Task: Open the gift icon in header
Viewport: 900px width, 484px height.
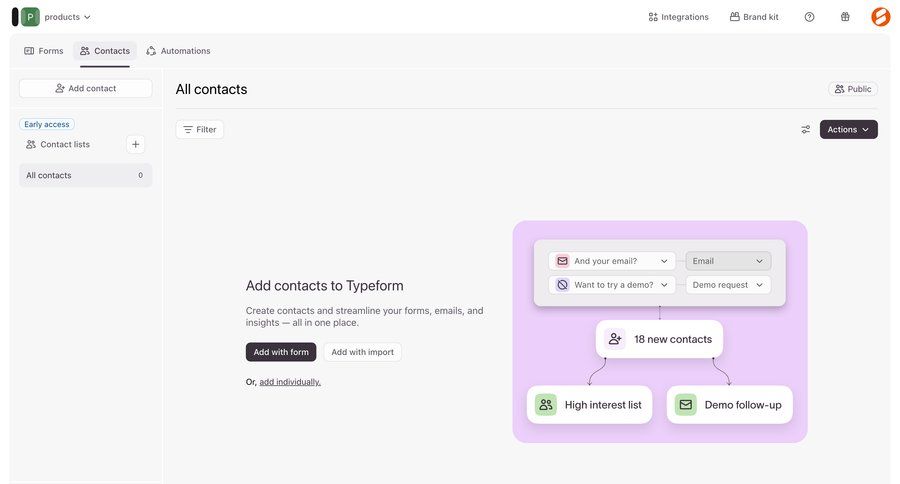Action: coord(845,17)
